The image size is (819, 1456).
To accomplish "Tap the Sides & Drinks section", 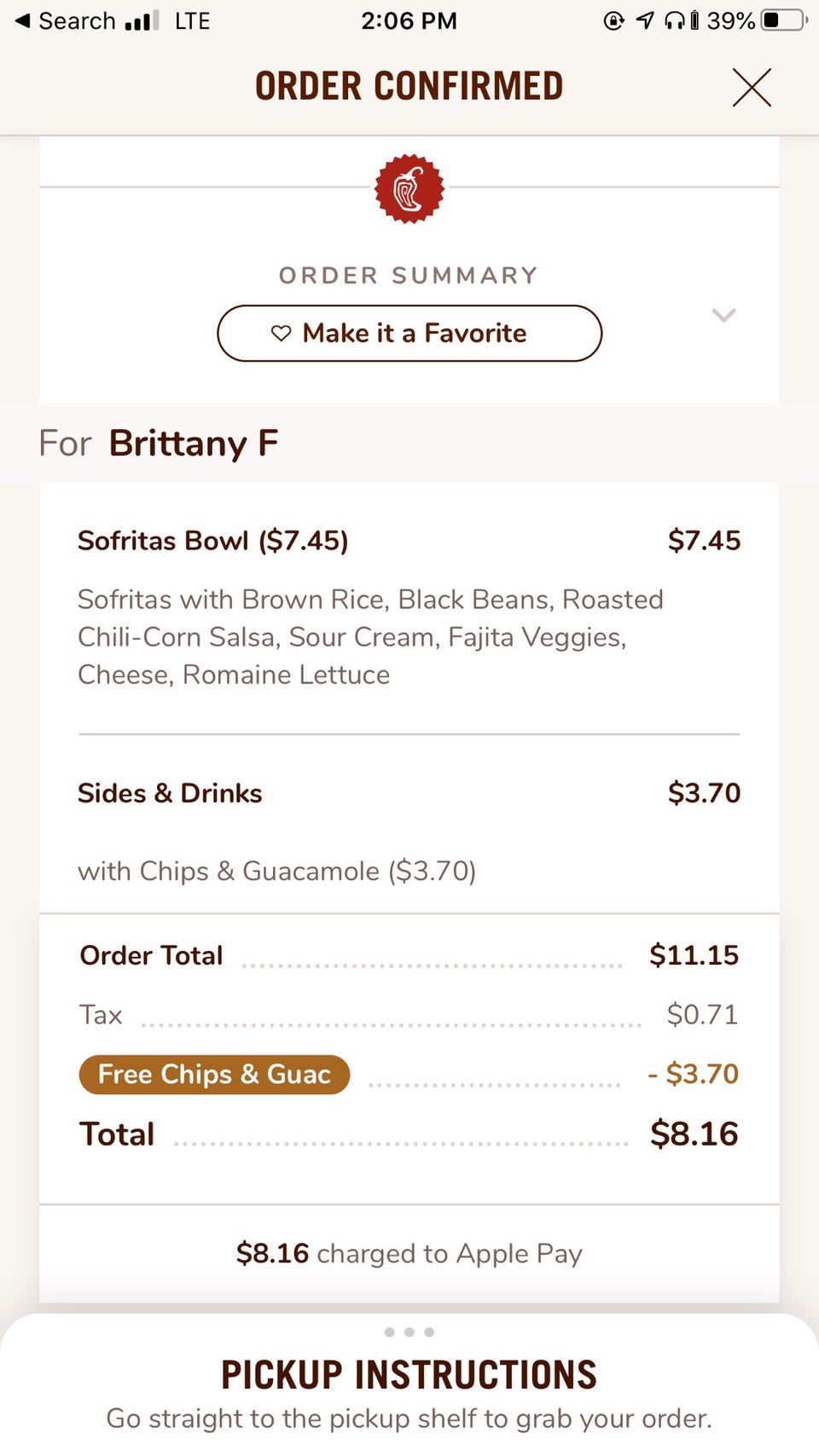I will (170, 793).
